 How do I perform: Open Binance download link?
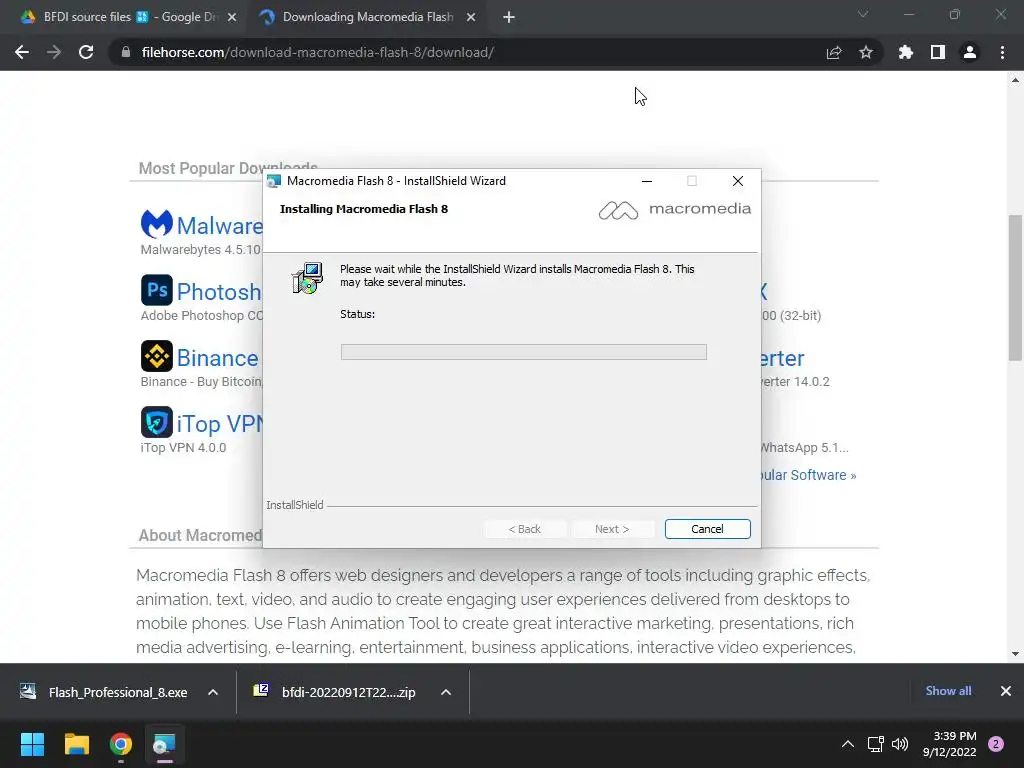point(217,358)
